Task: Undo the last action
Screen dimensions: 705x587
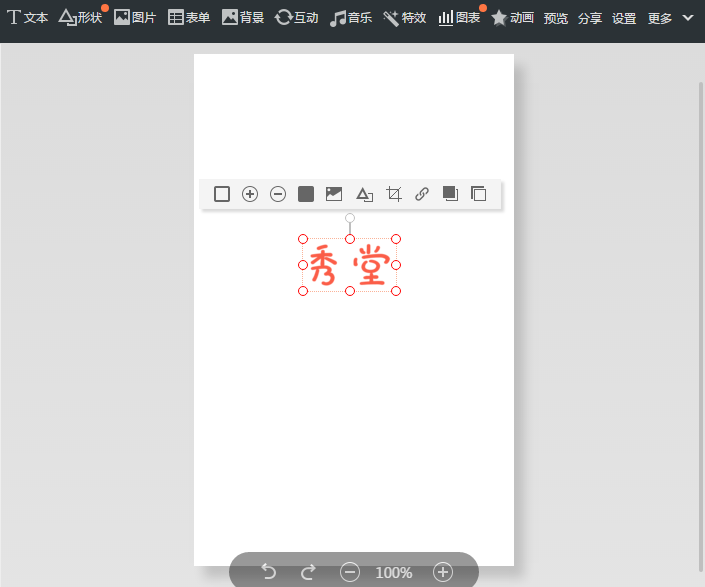Action: point(268,571)
